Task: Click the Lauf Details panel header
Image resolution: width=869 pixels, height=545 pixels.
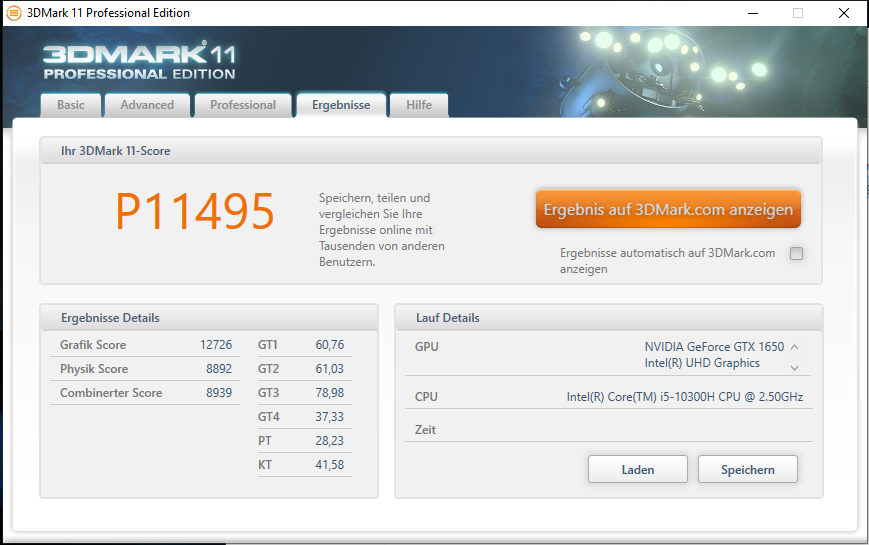Action: point(609,318)
